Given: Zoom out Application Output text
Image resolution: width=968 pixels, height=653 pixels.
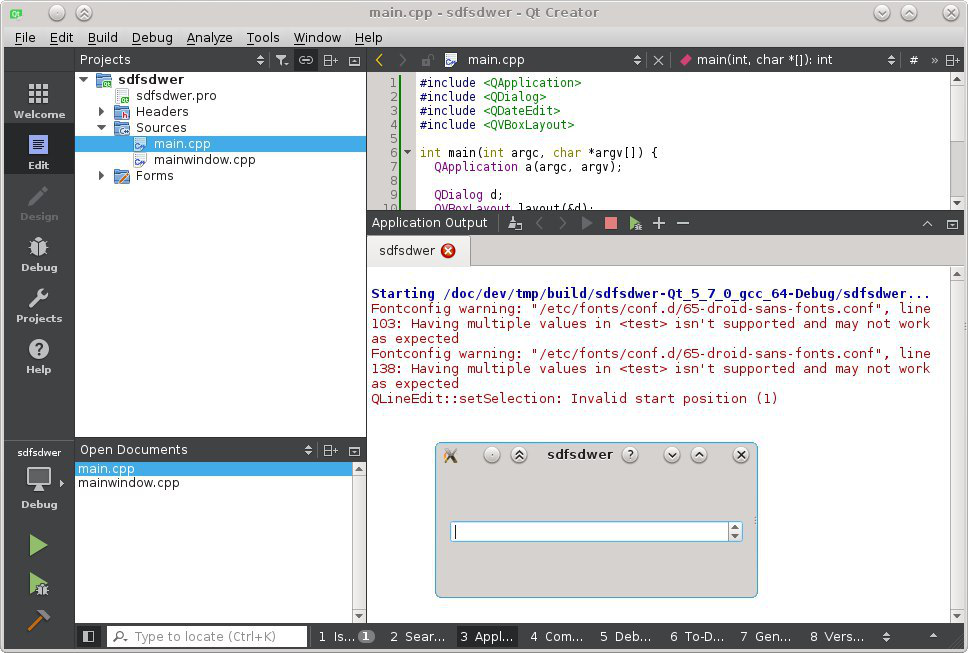Looking at the screenshot, I should (683, 223).
